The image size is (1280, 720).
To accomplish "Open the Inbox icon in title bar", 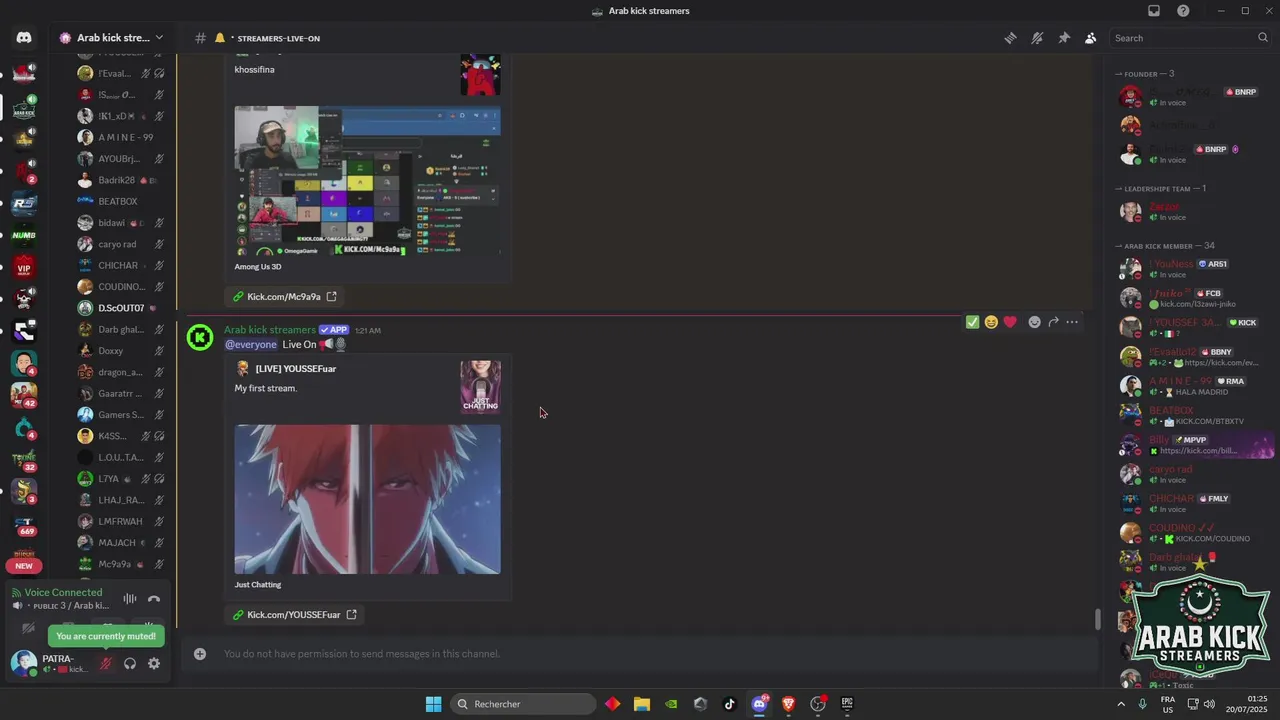I will (1154, 11).
